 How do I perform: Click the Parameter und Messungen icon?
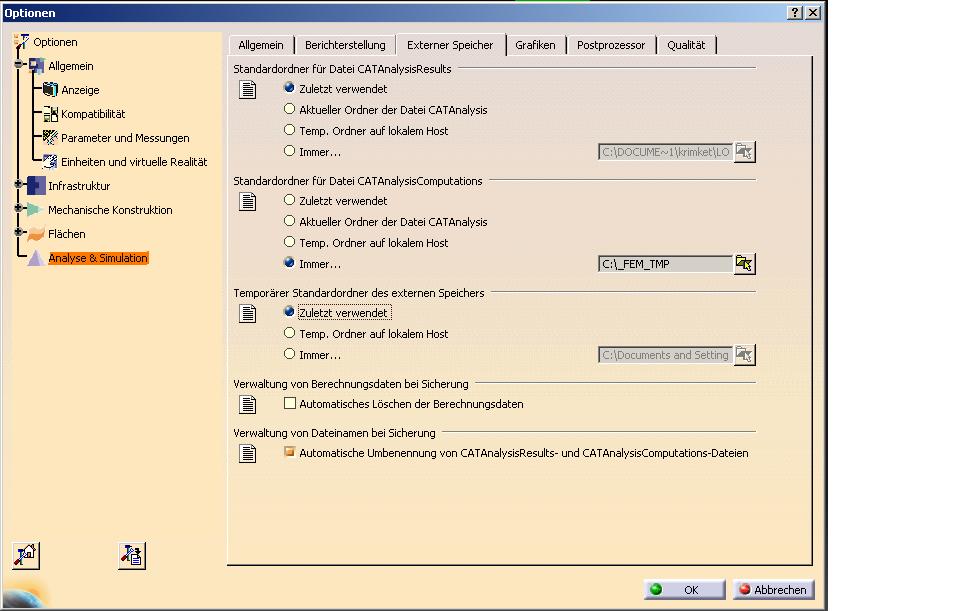click(x=50, y=138)
